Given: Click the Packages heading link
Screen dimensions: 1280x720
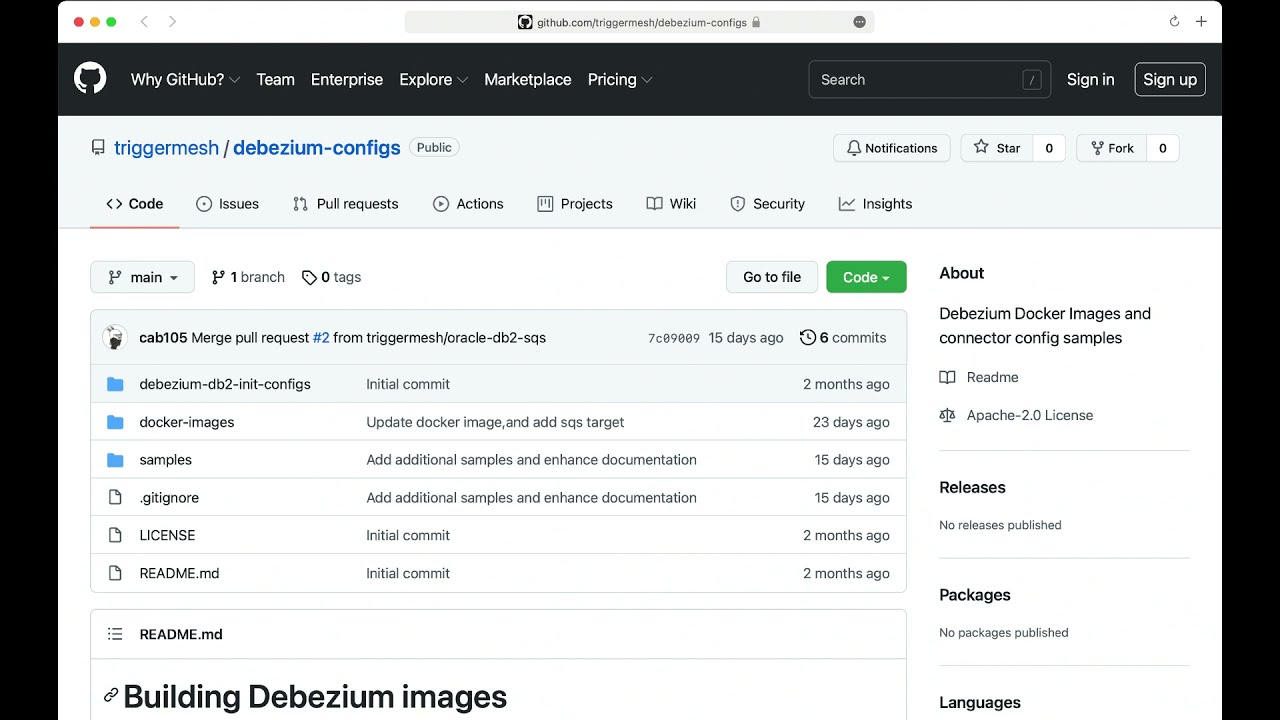Looking at the screenshot, I should point(975,595).
